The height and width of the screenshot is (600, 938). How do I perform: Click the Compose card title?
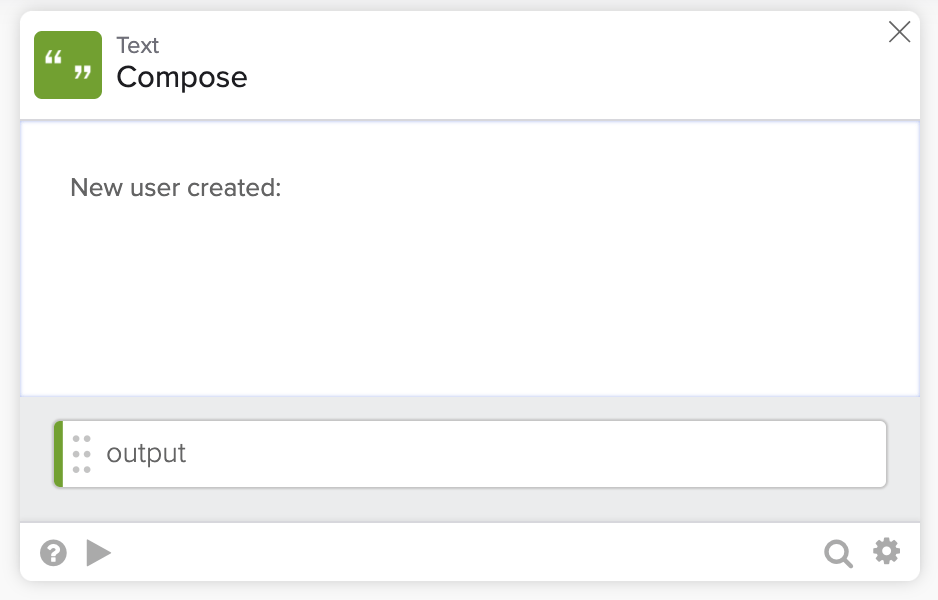[x=182, y=77]
